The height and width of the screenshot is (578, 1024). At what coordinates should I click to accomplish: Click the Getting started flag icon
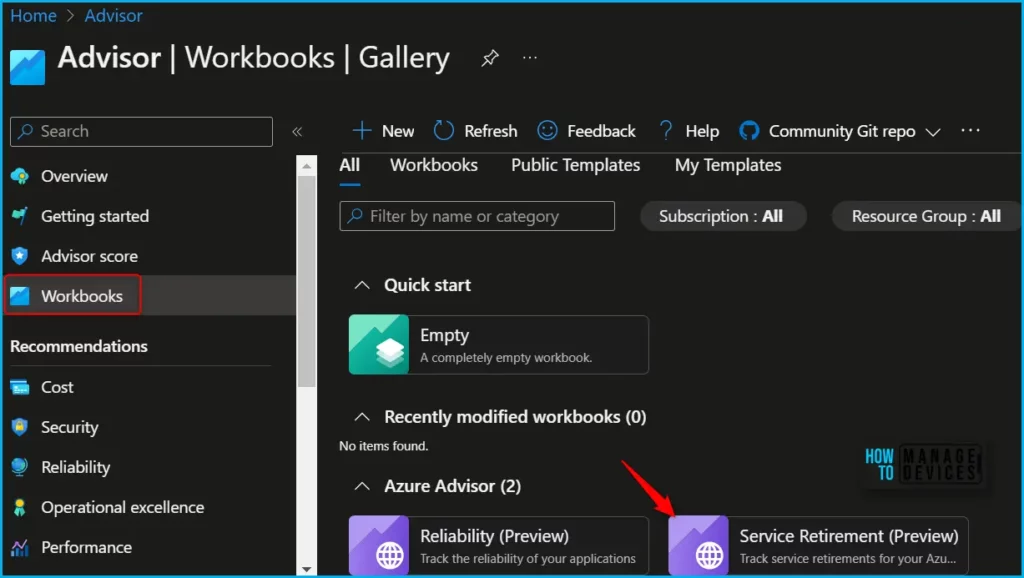(20, 216)
